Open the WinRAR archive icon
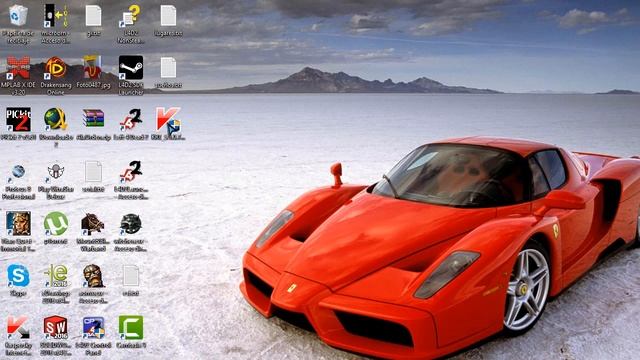This screenshot has height=360, width=640. click(93, 119)
